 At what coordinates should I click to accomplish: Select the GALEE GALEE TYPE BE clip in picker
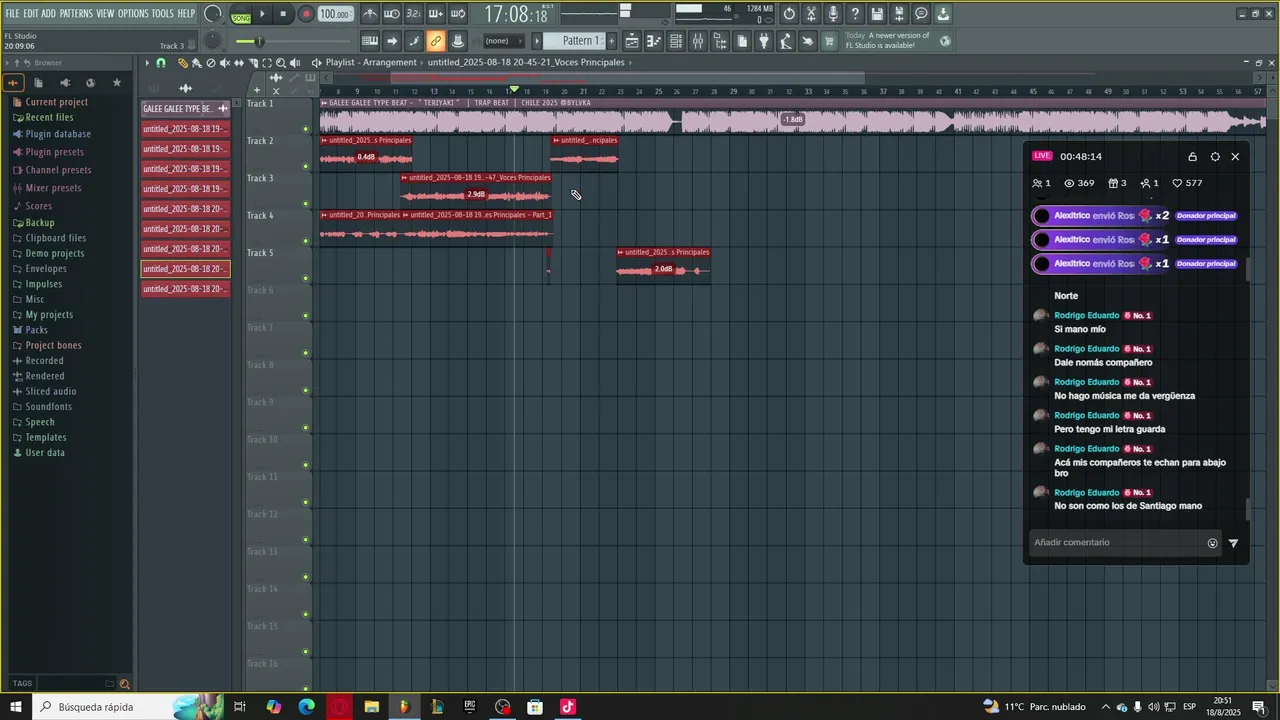click(x=185, y=108)
